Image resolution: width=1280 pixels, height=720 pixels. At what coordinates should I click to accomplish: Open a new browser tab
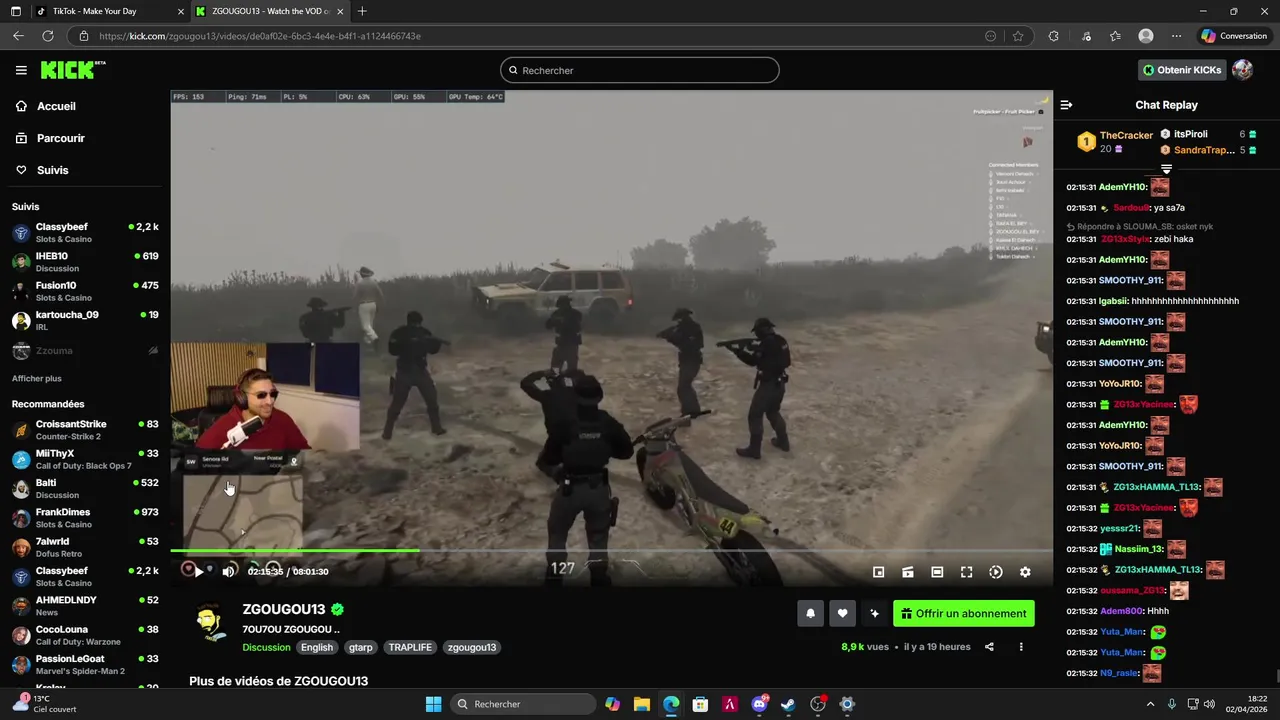(x=362, y=11)
